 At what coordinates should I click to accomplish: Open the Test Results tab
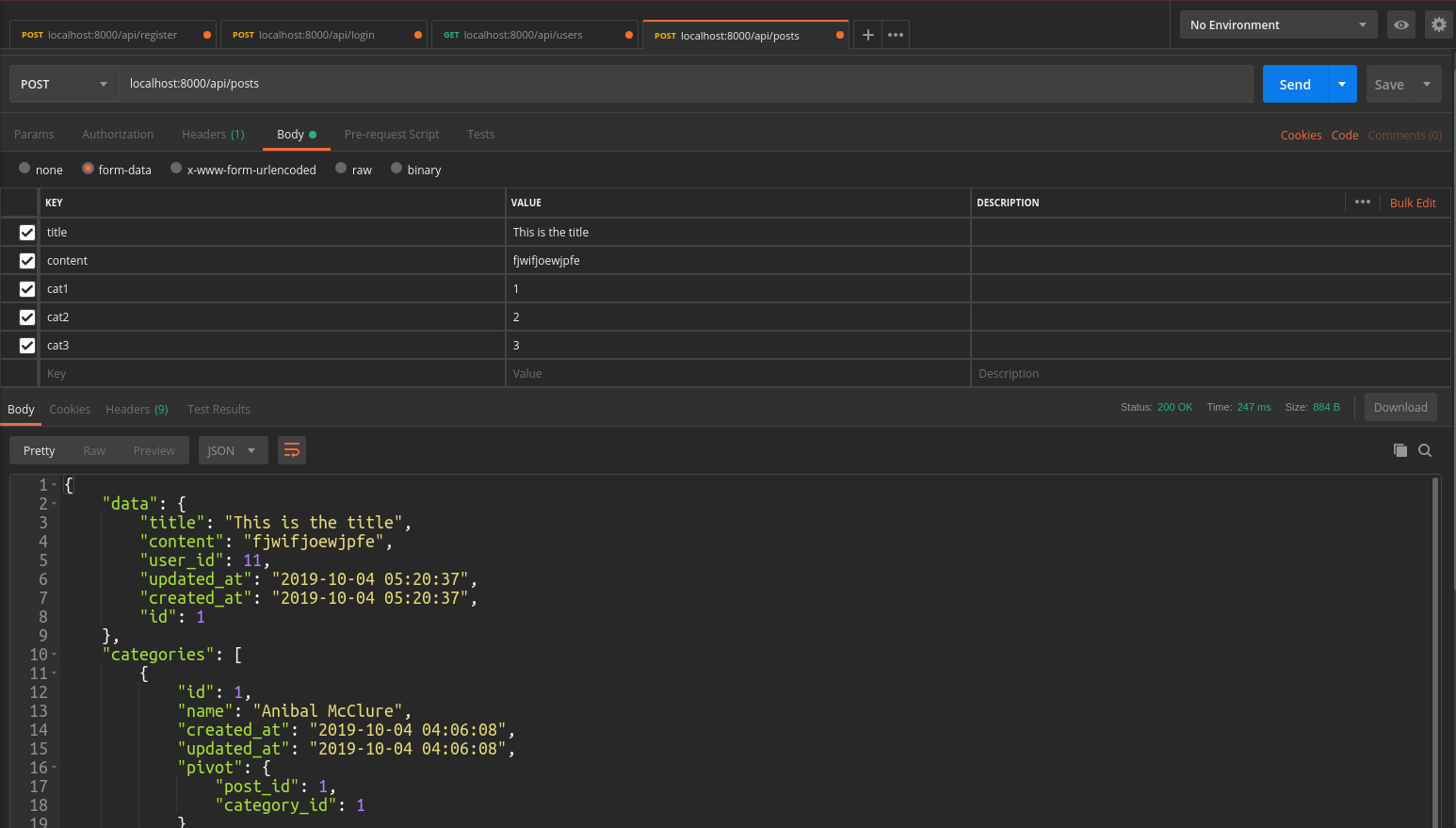tap(218, 410)
